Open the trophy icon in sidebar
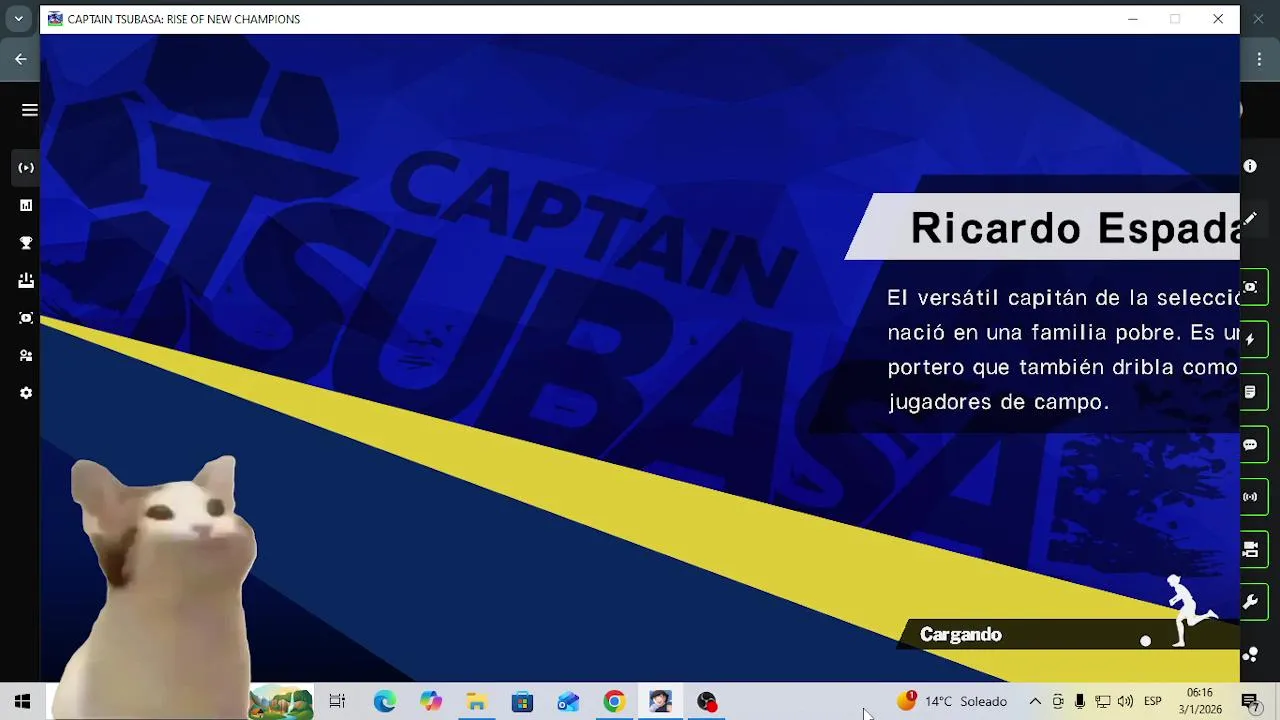 (x=26, y=243)
